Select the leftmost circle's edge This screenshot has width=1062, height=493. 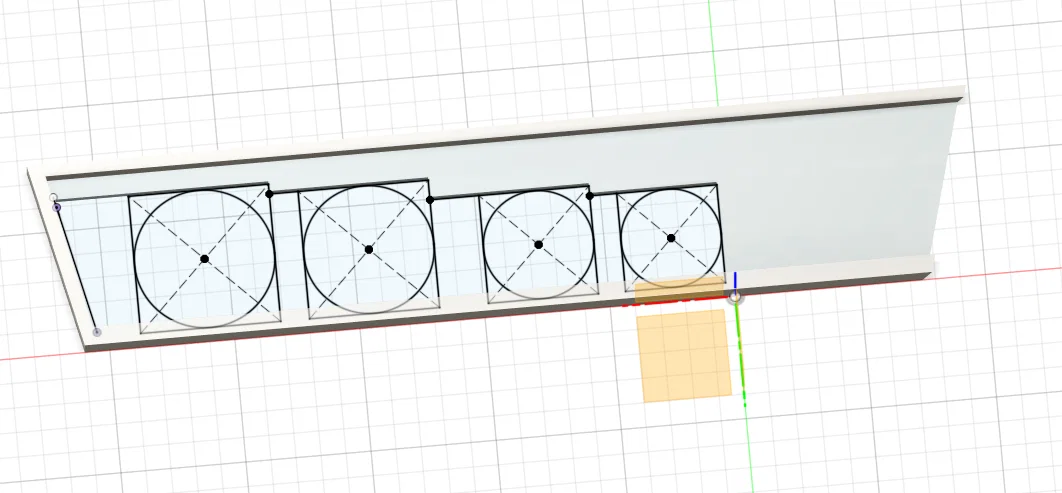pyautogui.click(x=135, y=259)
